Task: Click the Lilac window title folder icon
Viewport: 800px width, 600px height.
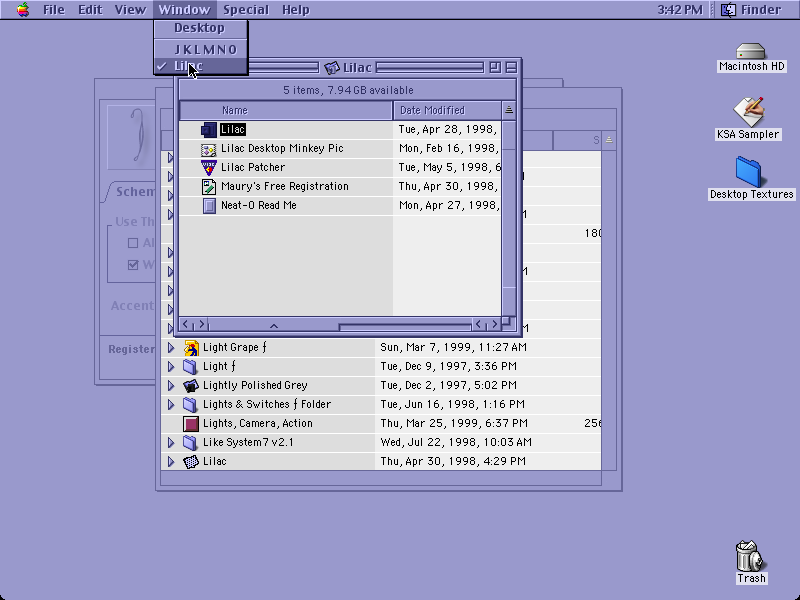Action: [x=332, y=67]
